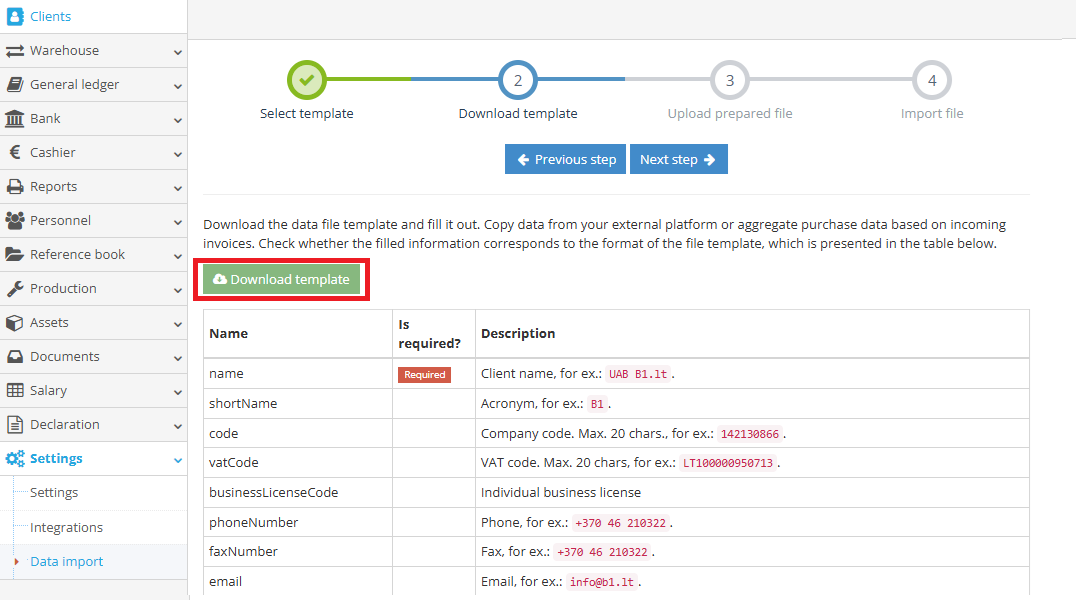Image resolution: width=1076 pixels, height=600 pixels.
Task: Click the Bank building icon
Action: [x=15, y=119]
